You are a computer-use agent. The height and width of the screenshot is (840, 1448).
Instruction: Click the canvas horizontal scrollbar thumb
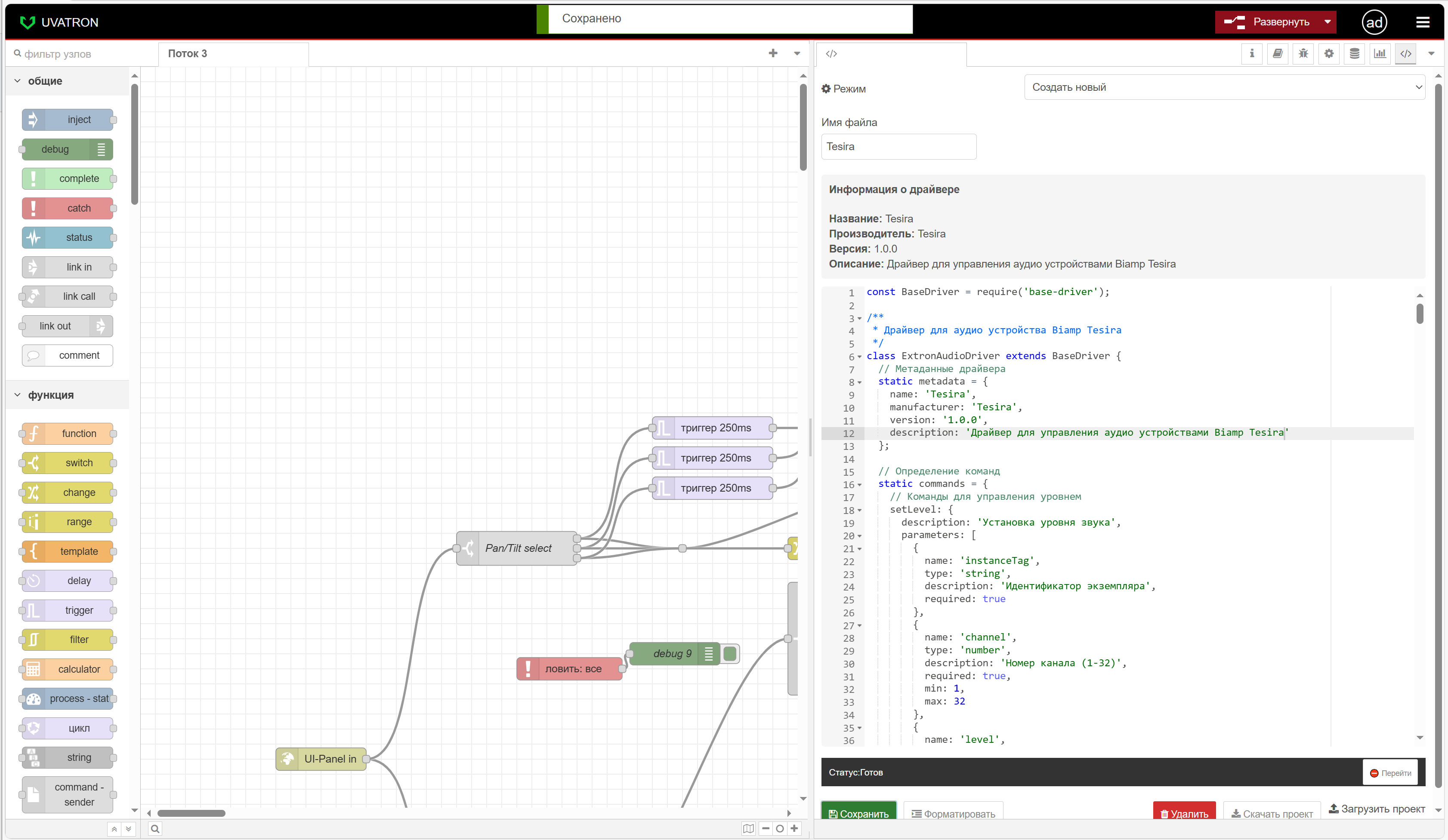[x=191, y=813]
